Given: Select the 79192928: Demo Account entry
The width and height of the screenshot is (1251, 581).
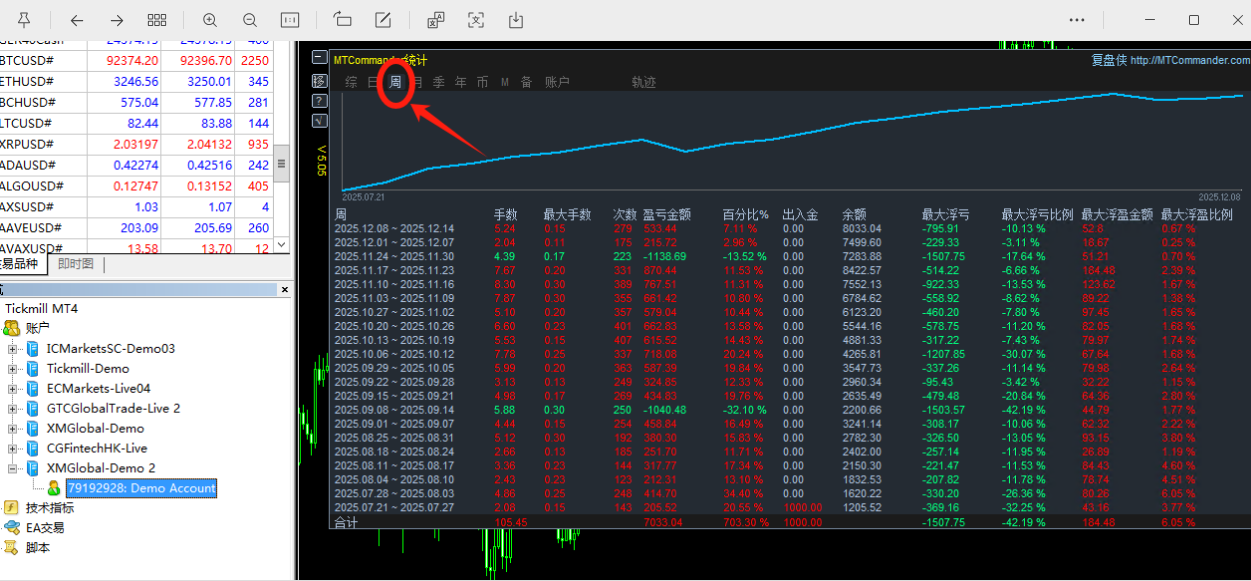Looking at the screenshot, I should pyautogui.click(x=141, y=488).
